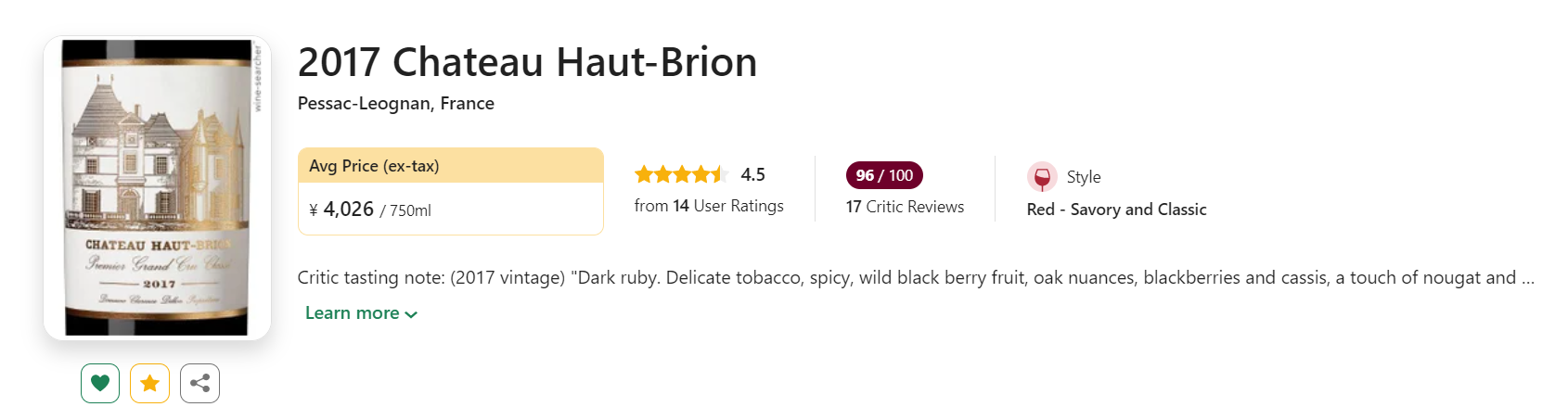Image resolution: width=1568 pixels, height=407 pixels.
Task: Click the Style label beside the wine glass
Action: [1083, 176]
